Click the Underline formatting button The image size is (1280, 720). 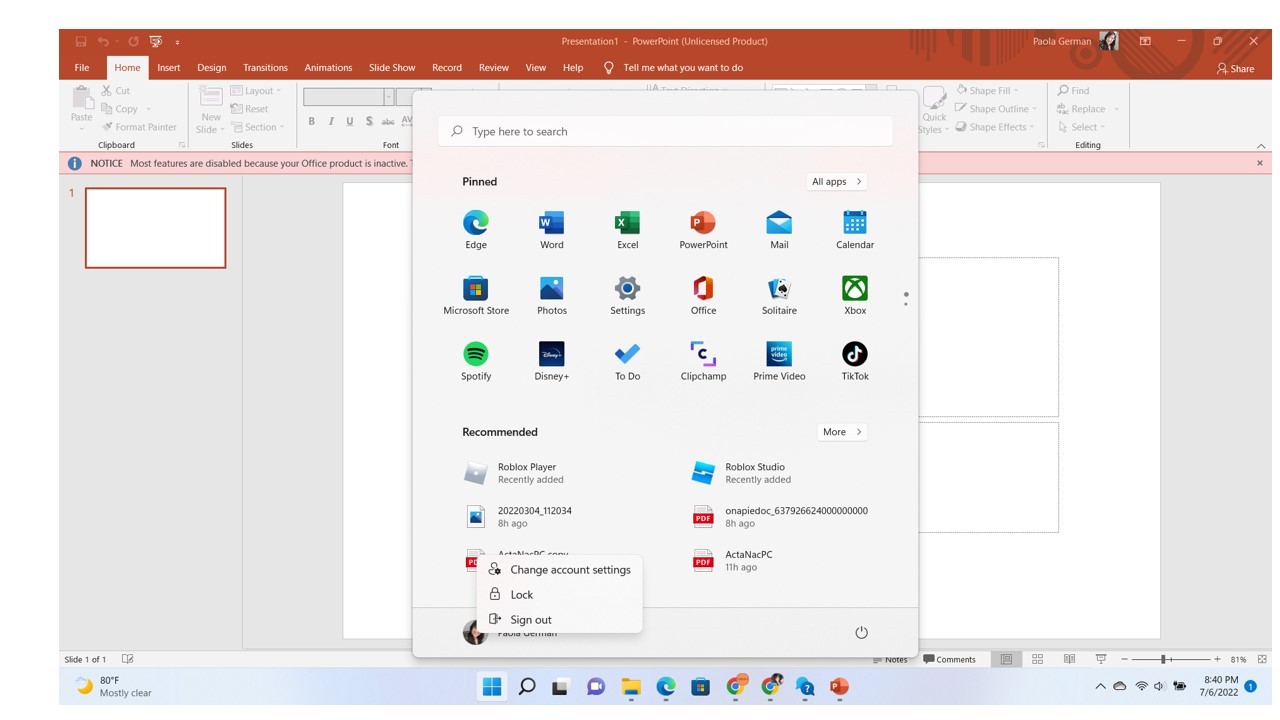pos(349,121)
